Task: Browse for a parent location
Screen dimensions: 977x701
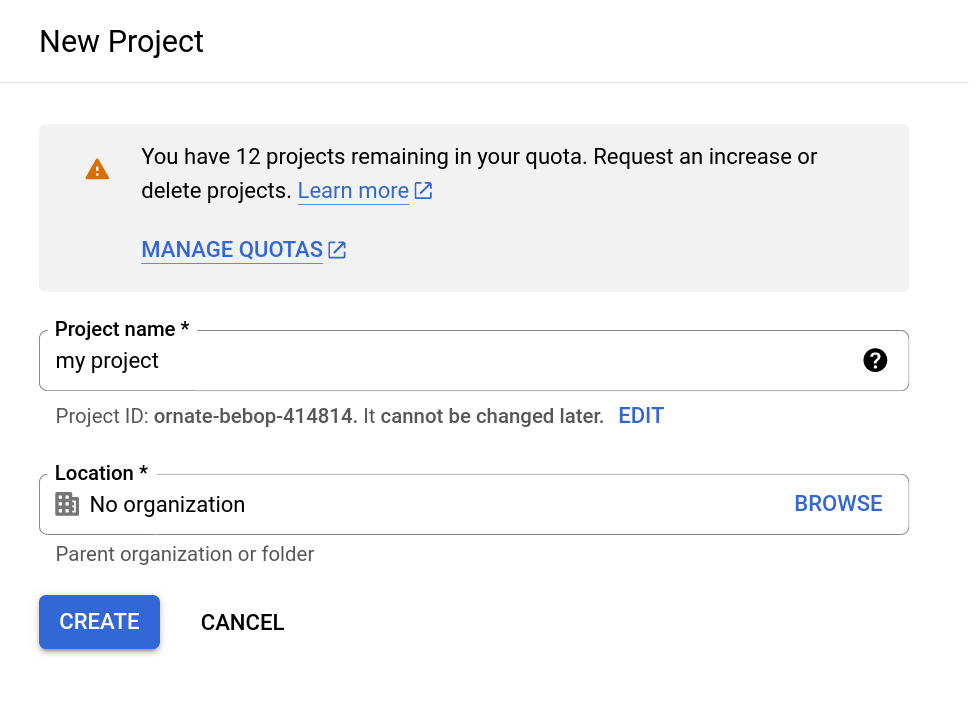Action: (838, 504)
